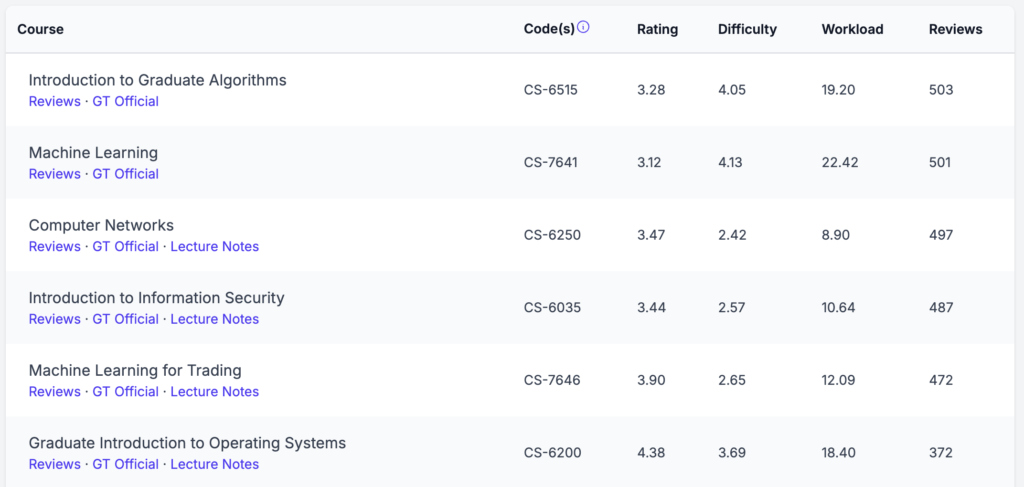Open Lecture Notes for Machine Learning for Trading
The height and width of the screenshot is (487, 1024).
pos(214,392)
